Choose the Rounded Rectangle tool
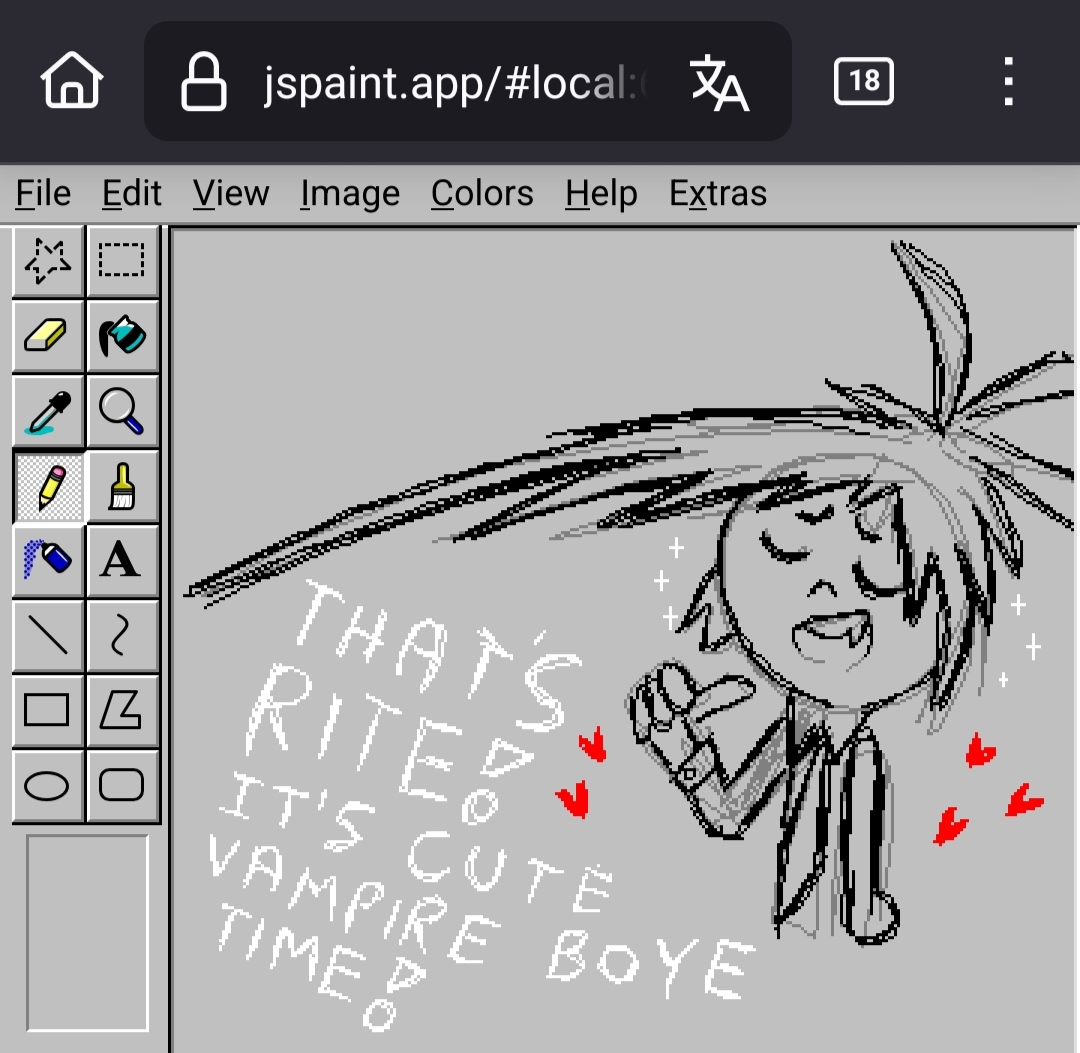The width and height of the screenshot is (1080, 1053). click(x=123, y=787)
